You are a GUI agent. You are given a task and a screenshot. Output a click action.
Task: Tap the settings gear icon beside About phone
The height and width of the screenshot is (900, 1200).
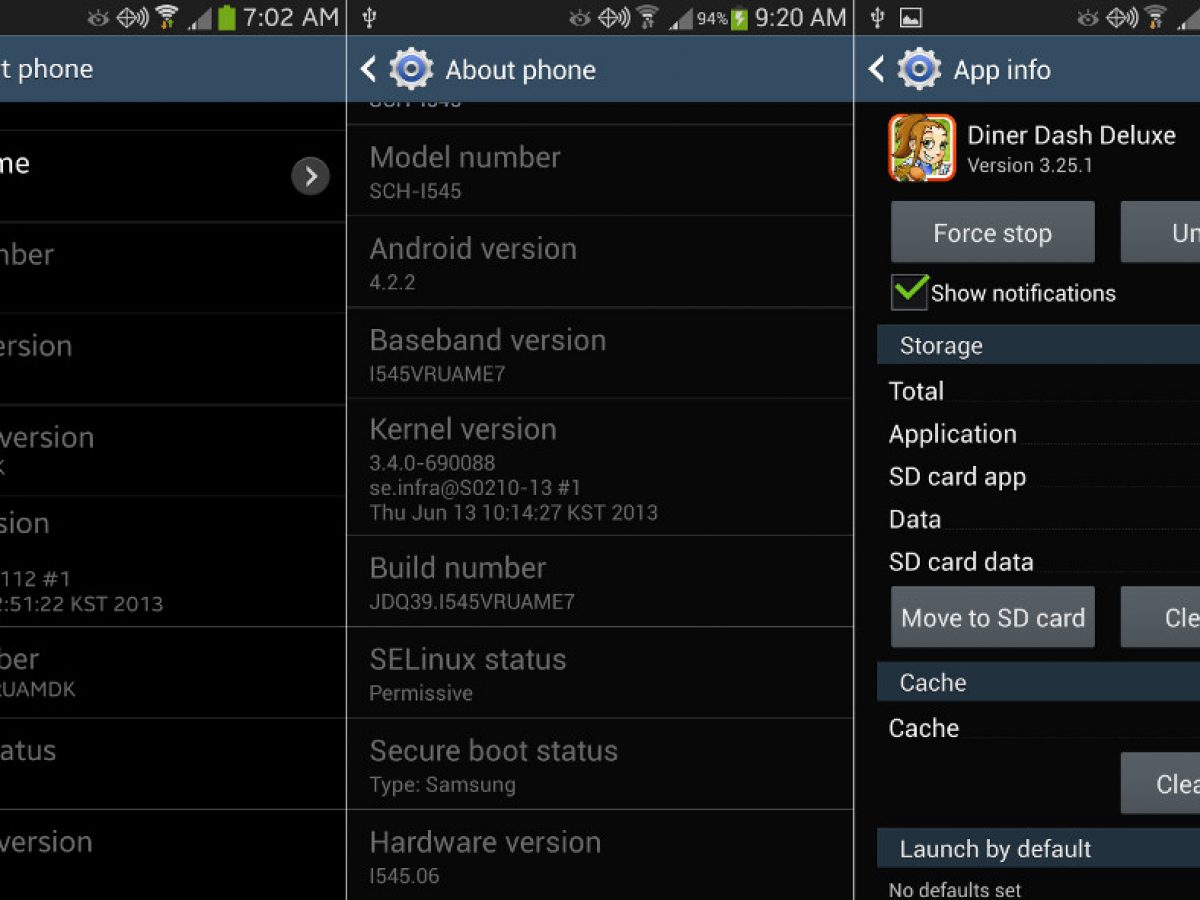(x=411, y=69)
